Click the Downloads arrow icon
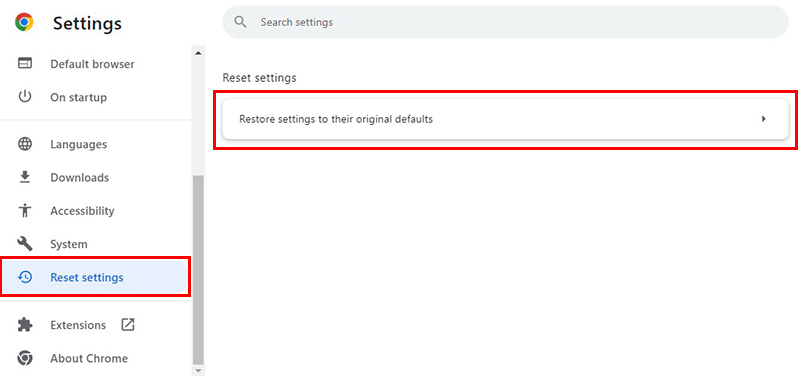Viewport: 800px width, 376px height. tap(24, 177)
